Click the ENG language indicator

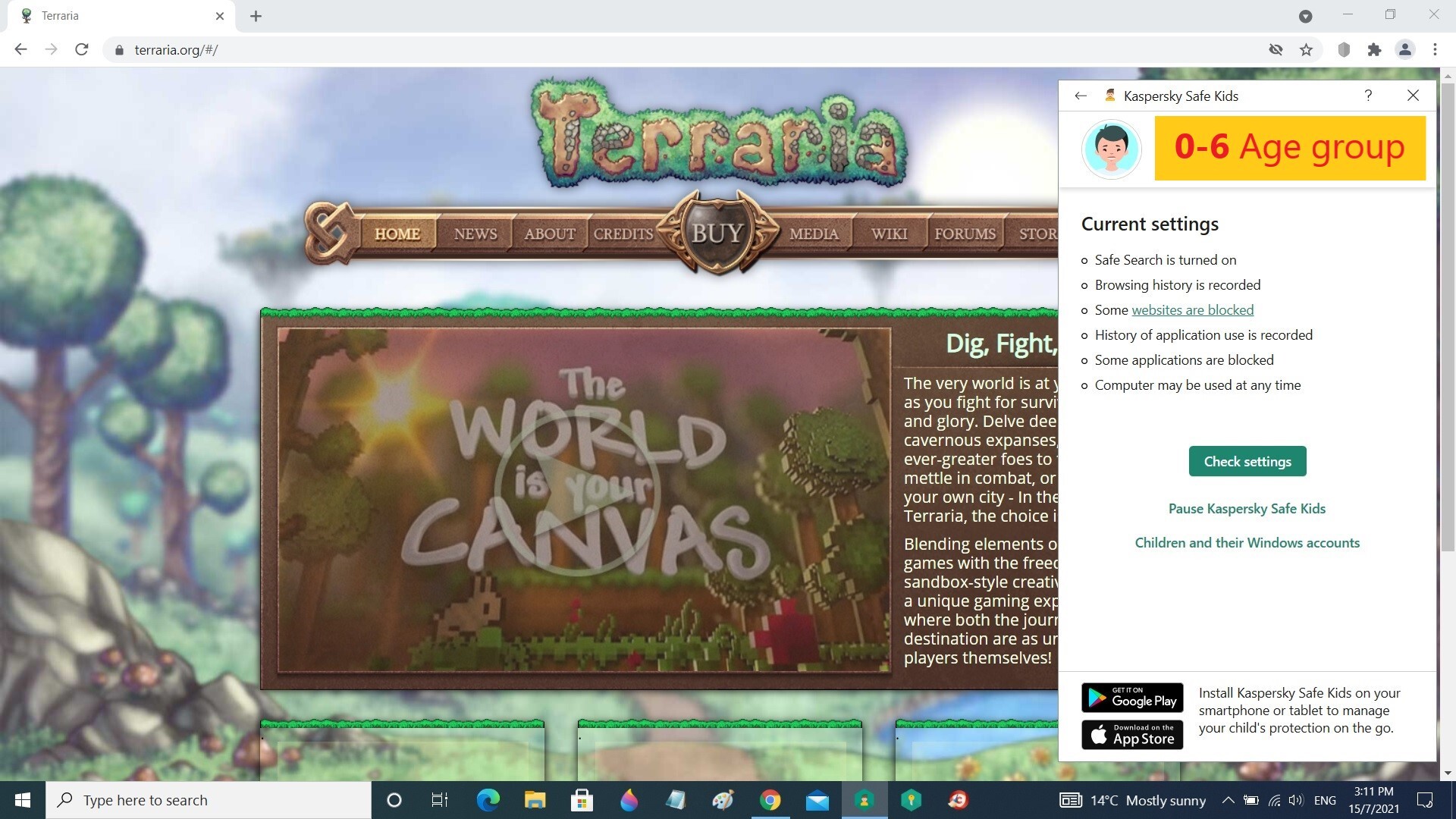[1325, 801]
